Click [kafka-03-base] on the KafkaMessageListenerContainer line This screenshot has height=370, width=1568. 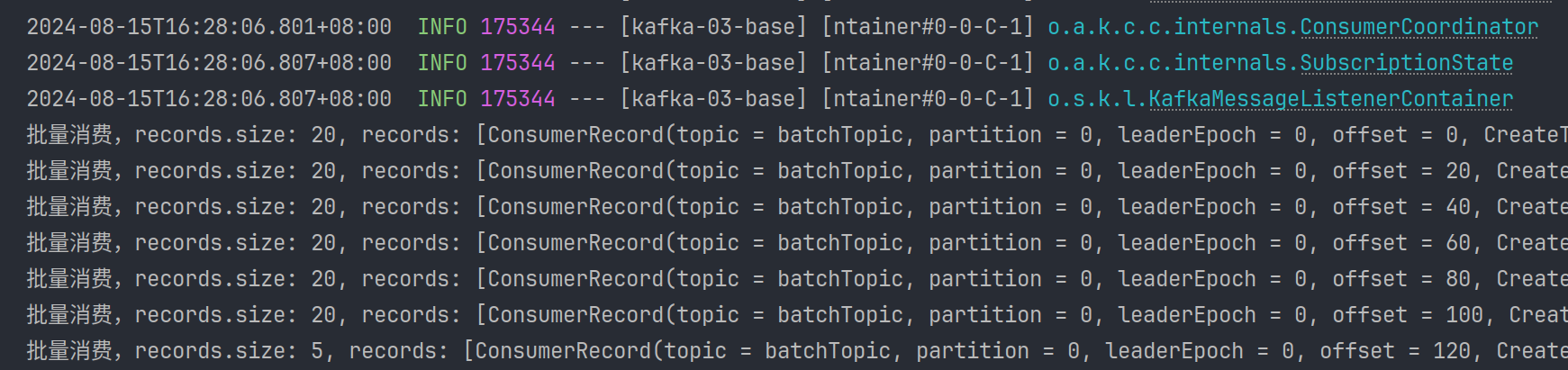(x=713, y=99)
